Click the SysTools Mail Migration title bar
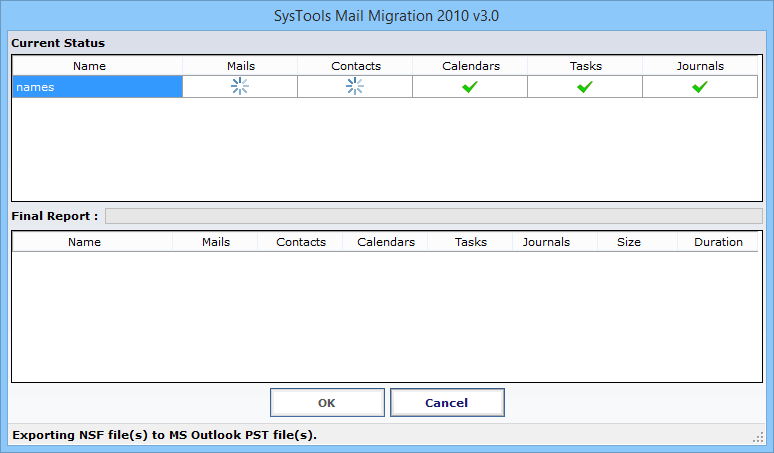Image resolution: width=774 pixels, height=453 pixels. (387, 16)
